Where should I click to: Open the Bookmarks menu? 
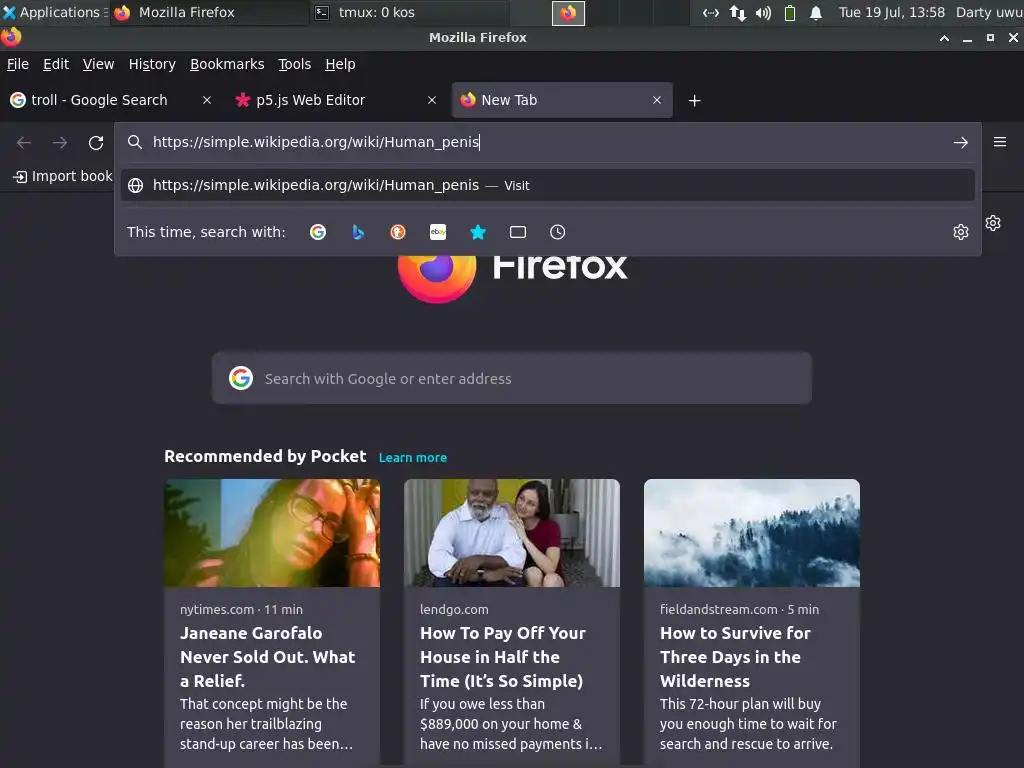[227, 64]
